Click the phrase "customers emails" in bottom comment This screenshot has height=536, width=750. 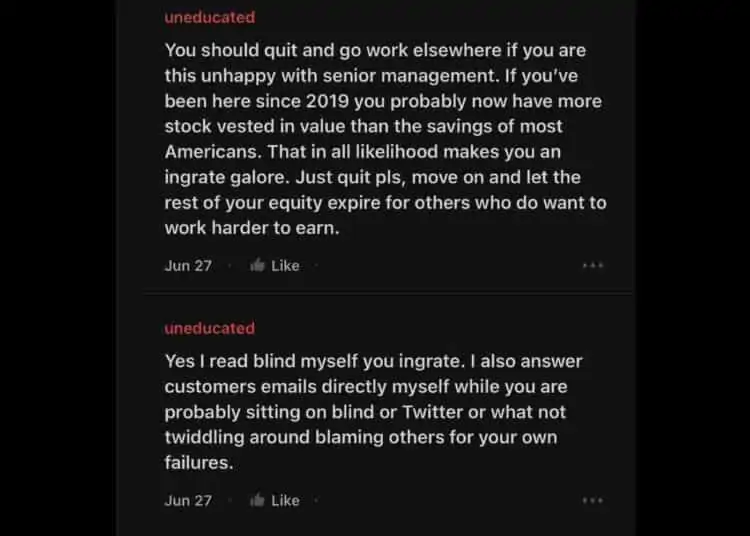(231, 387)
